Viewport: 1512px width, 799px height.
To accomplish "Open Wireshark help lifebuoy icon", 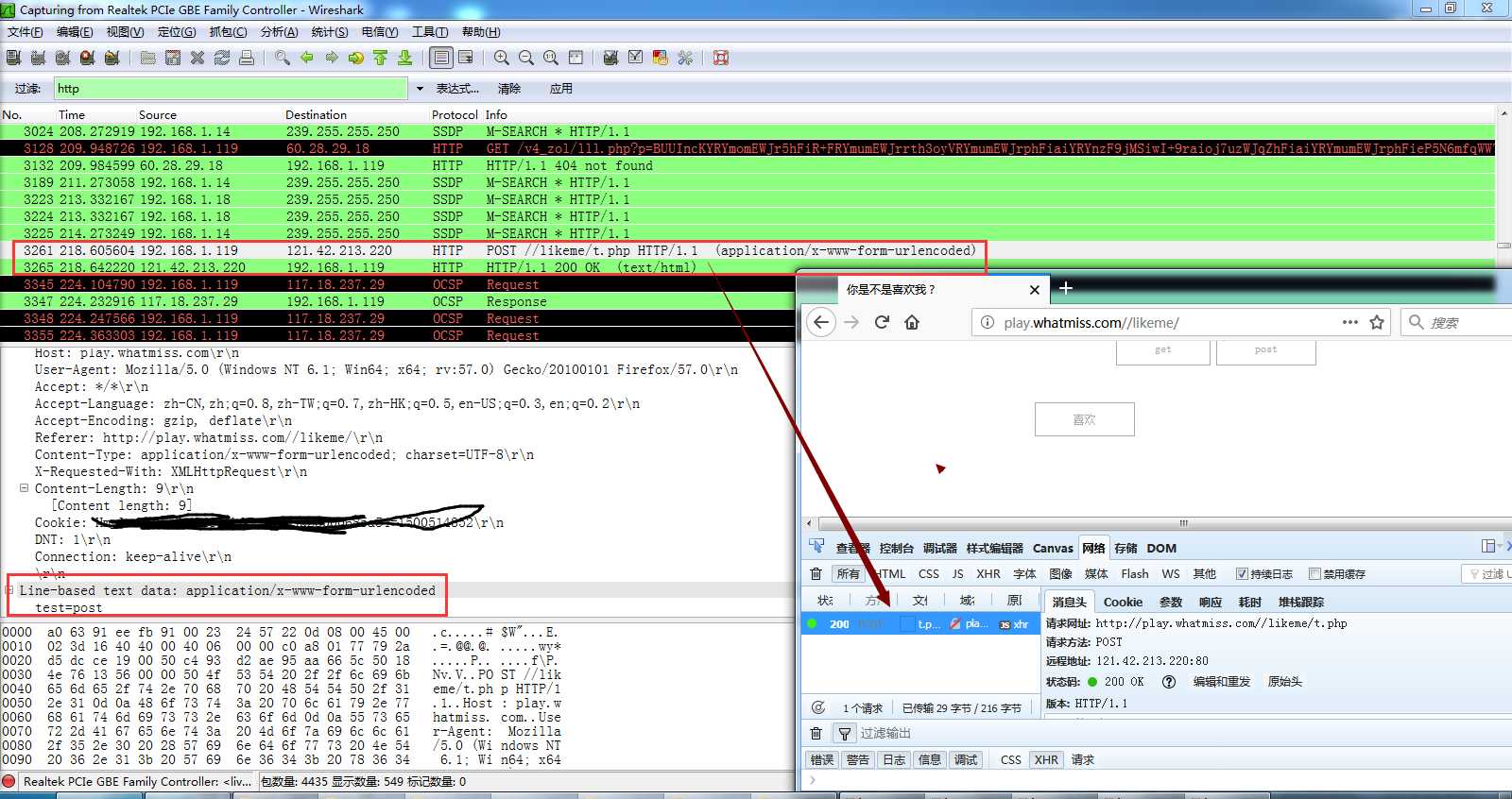I will [x=721, y=58].
